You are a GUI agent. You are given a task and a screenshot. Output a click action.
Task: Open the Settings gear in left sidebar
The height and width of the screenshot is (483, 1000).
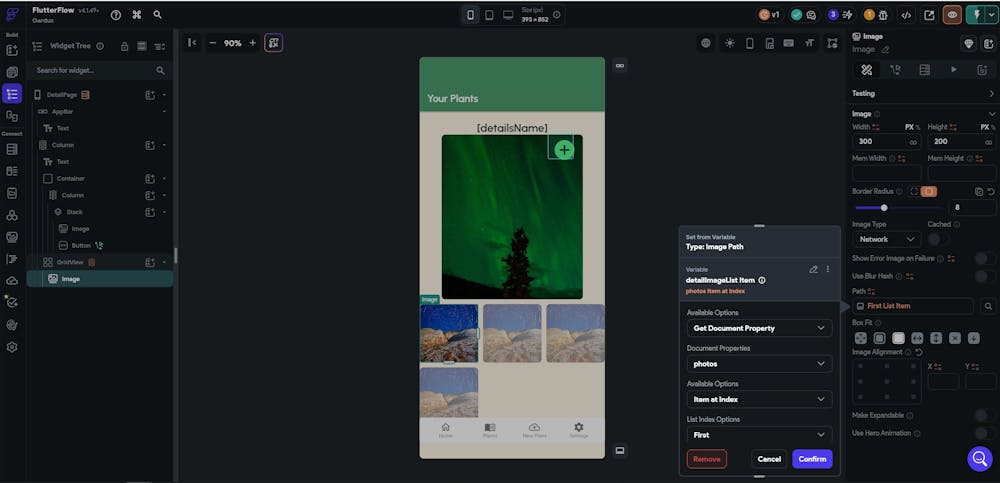[x=11, y=347]
